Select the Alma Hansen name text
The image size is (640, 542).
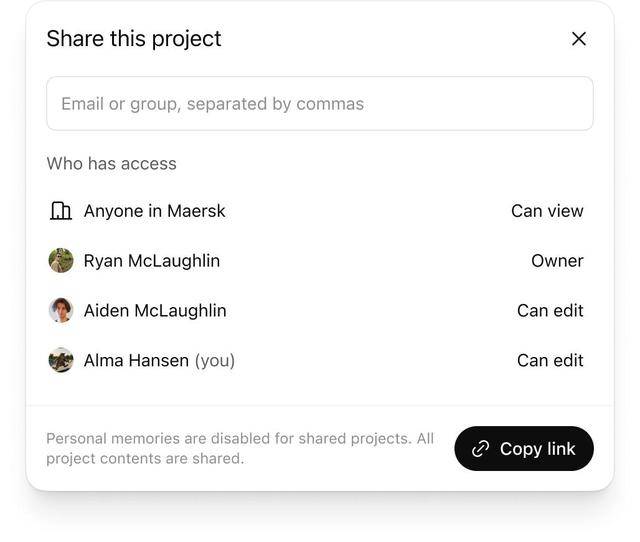(x=136, y=360)
